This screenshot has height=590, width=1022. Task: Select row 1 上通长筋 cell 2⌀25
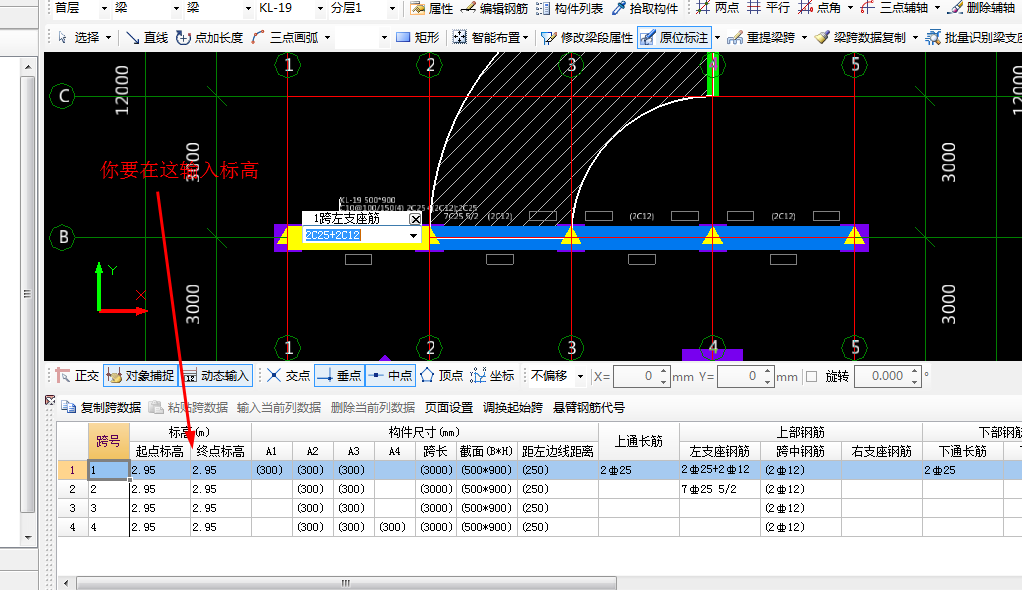(x=639, y=470)
